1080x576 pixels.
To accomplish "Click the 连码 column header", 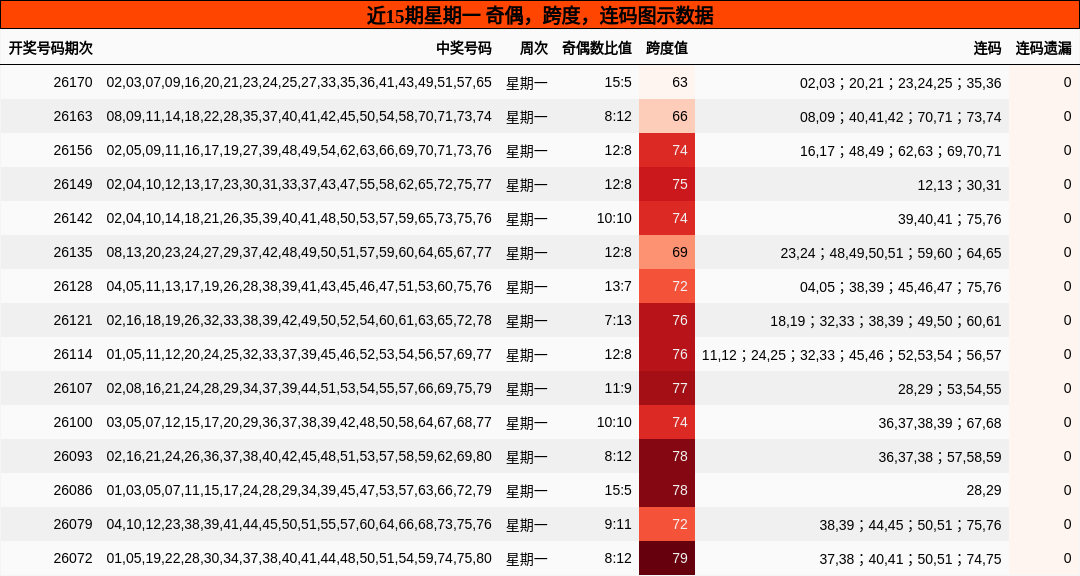I will [987, 48].
